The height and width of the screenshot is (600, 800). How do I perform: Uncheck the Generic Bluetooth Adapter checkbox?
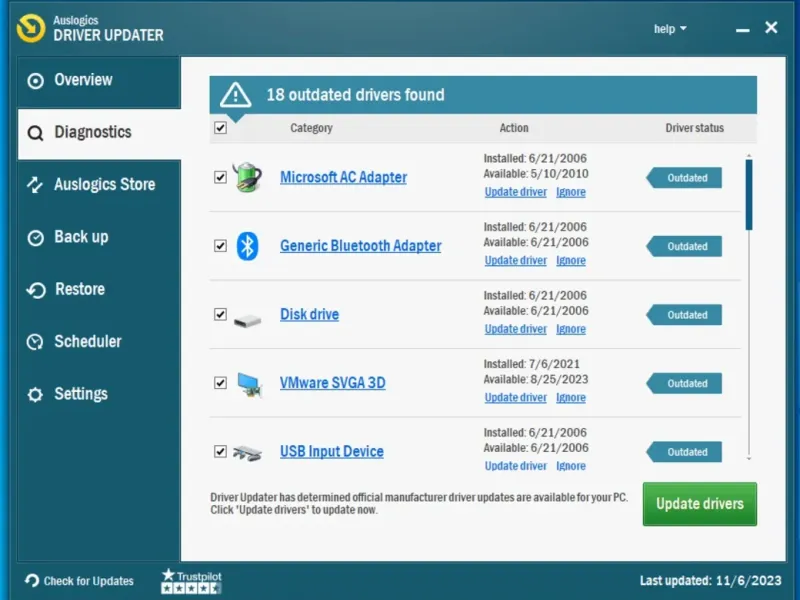(x=220, y=246)
